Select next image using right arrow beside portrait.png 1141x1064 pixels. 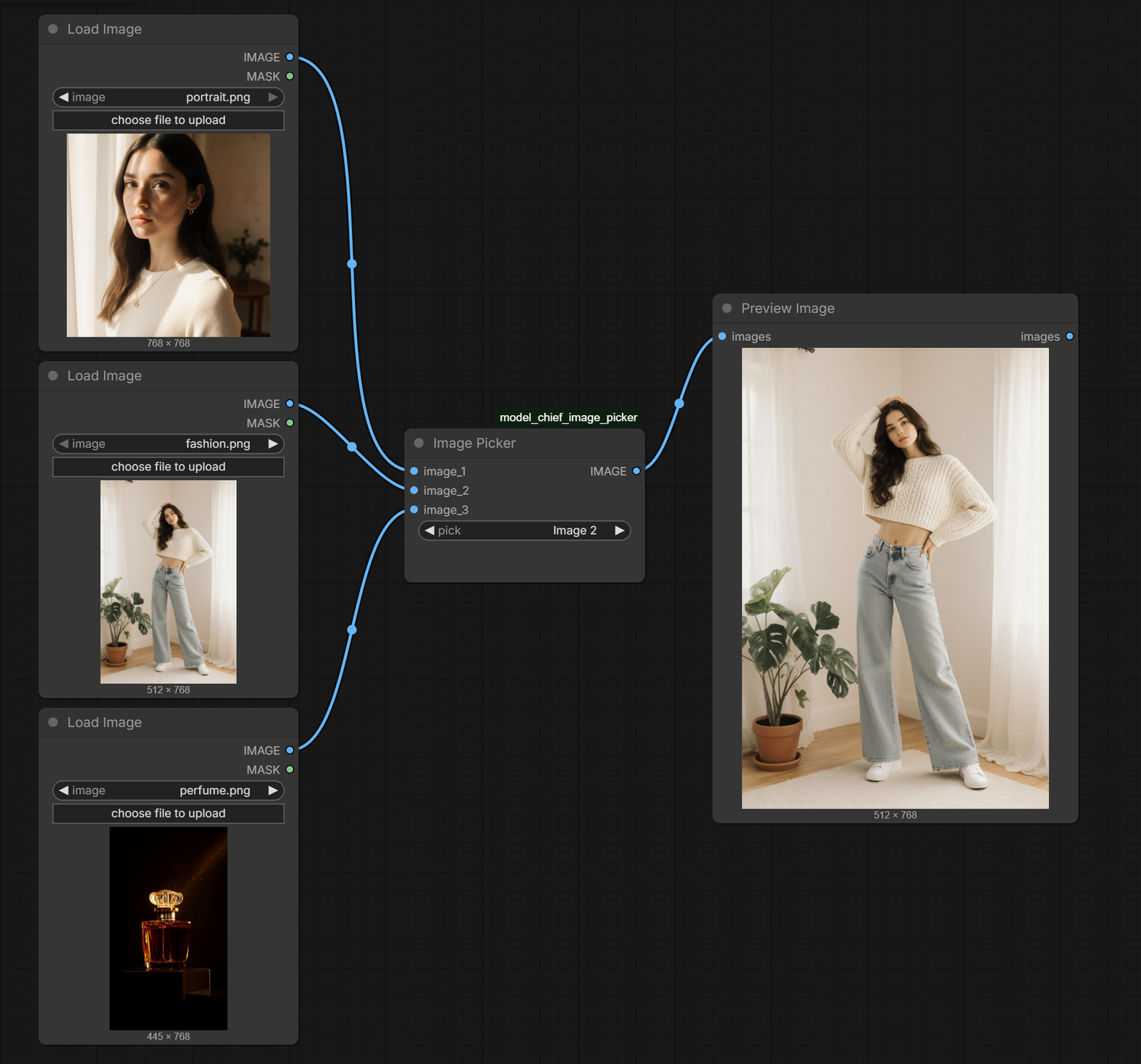[x=272, y=97]
